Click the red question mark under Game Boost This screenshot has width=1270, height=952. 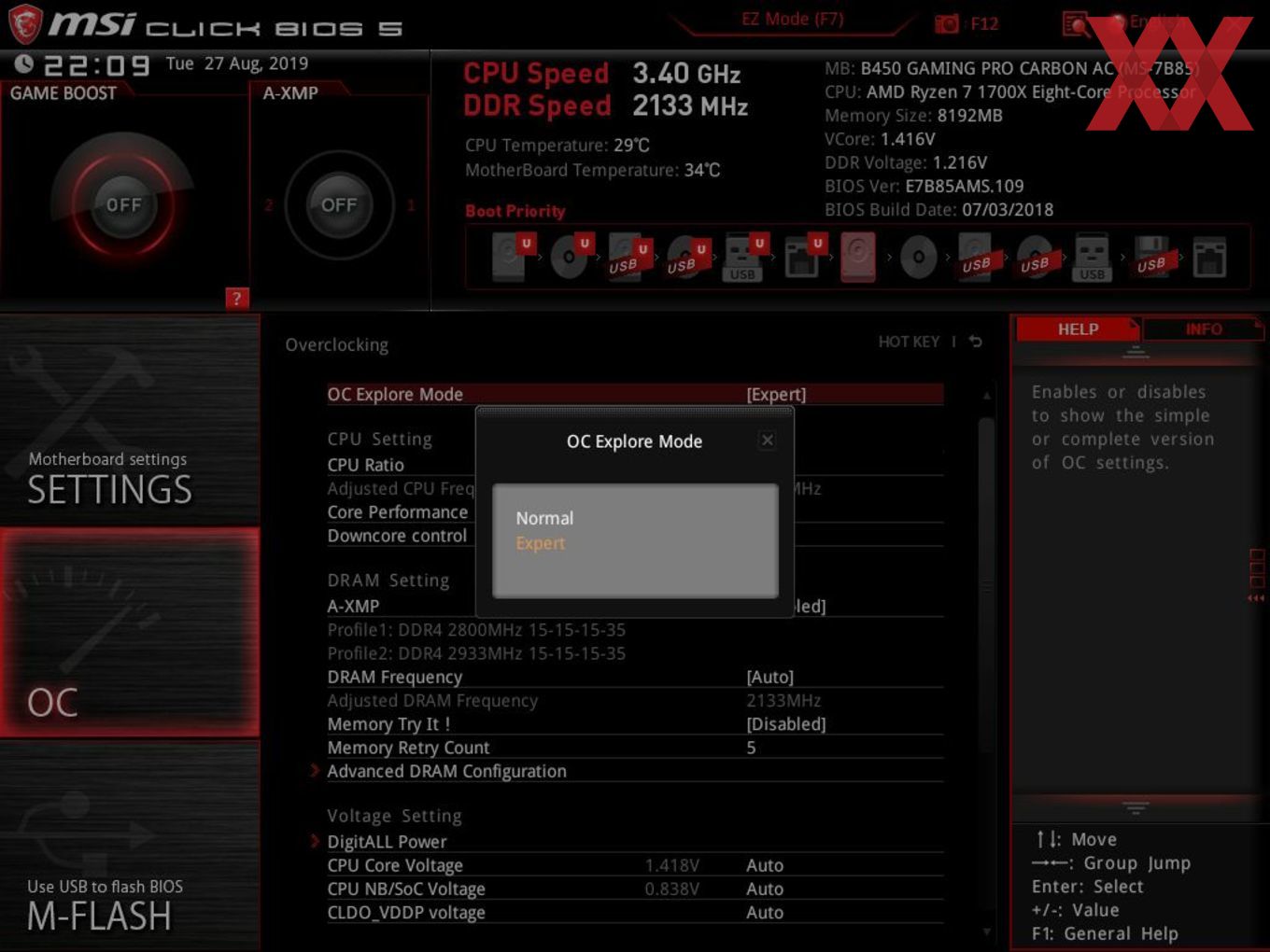pos(236,299)
